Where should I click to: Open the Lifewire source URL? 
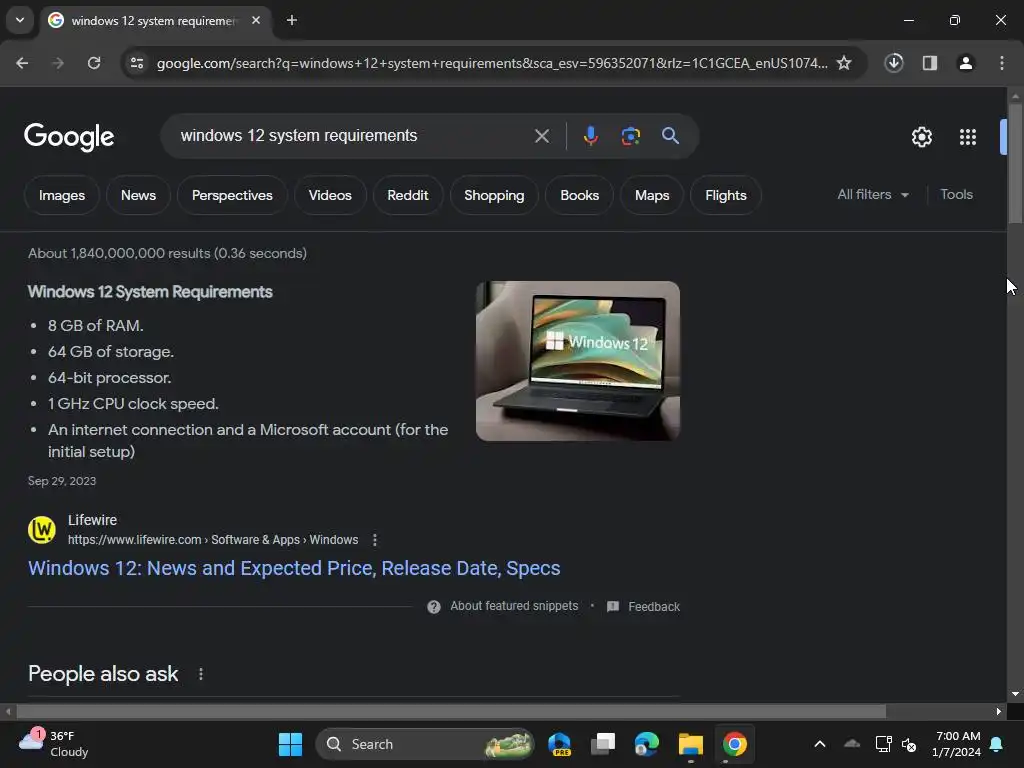(213, 540)
